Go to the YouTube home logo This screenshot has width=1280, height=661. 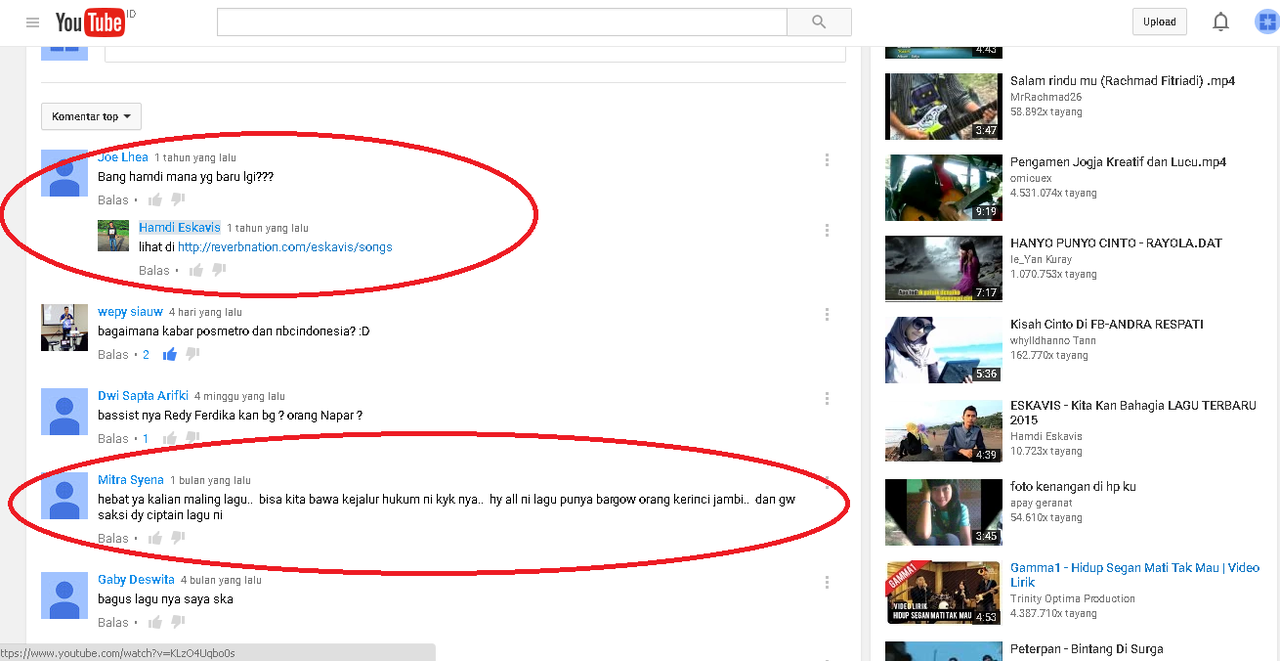point(90,22)
